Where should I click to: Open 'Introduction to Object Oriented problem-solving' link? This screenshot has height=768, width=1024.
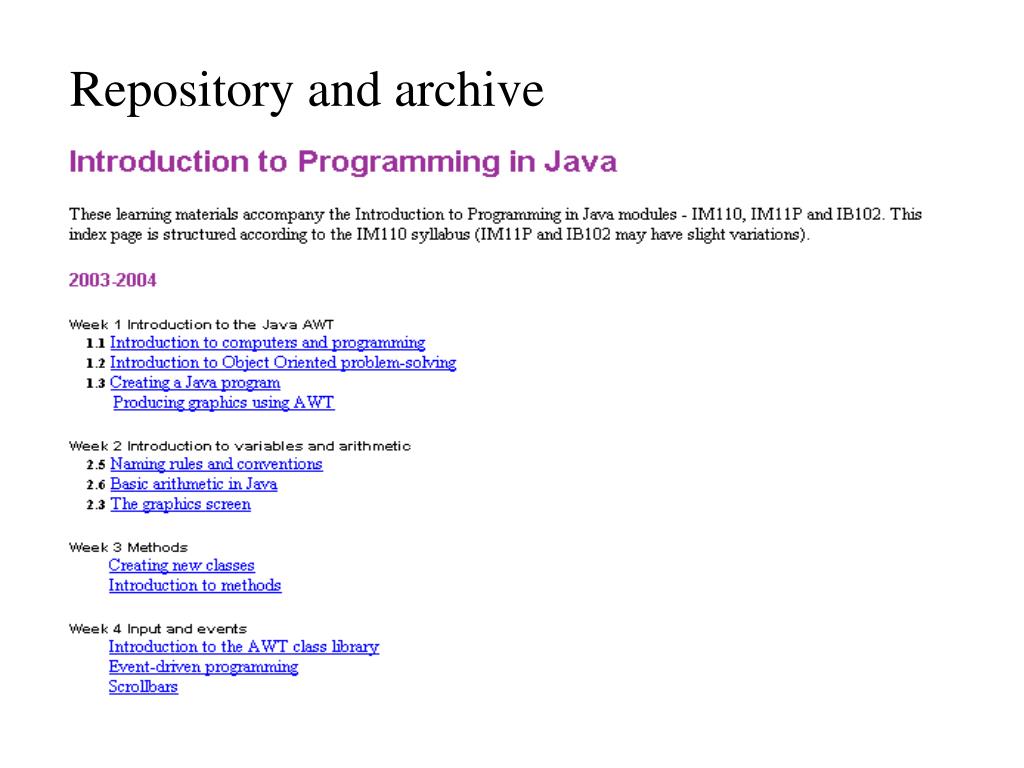tap(283, 363)
